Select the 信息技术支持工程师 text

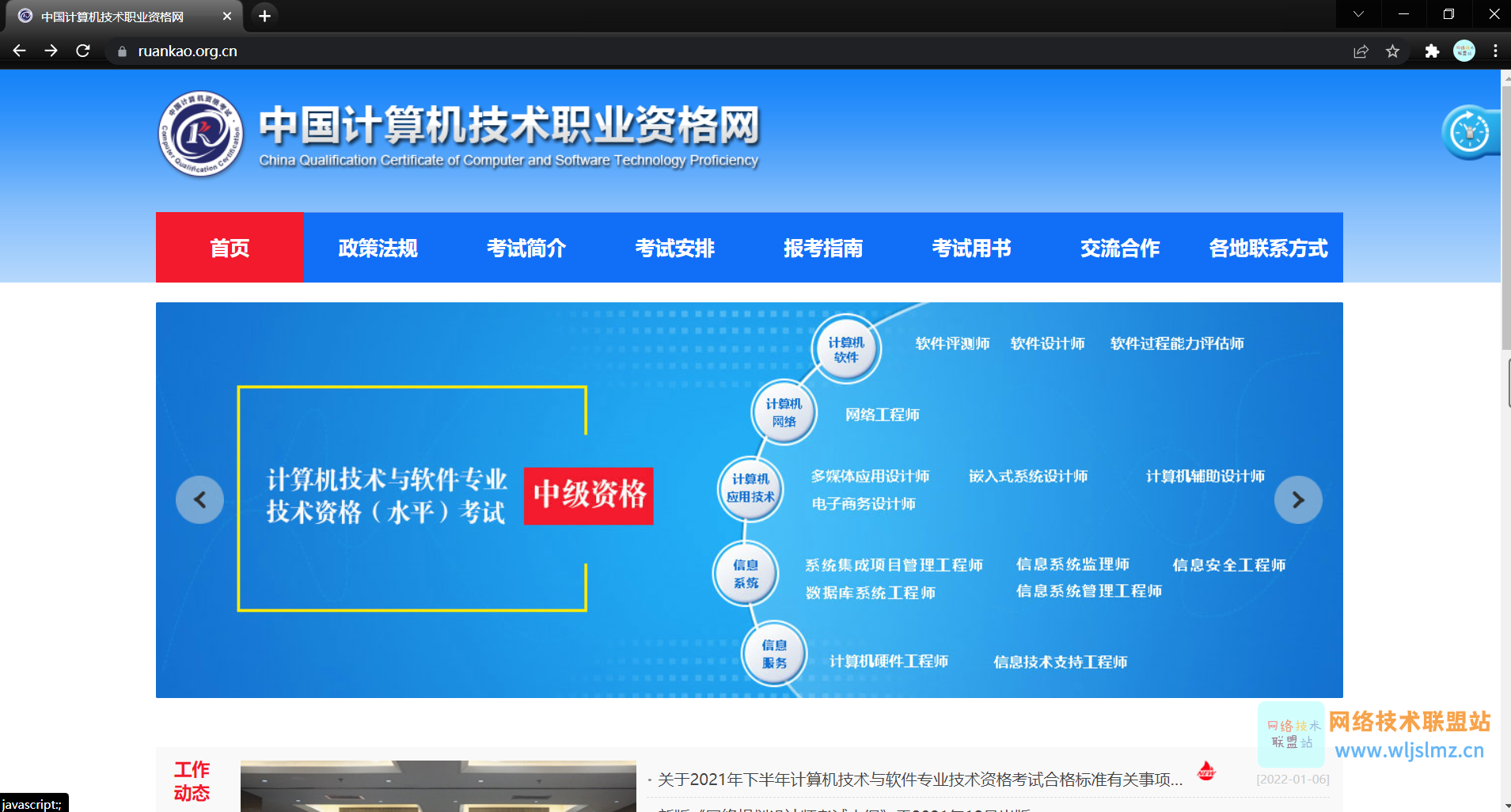coord(1061,662)
